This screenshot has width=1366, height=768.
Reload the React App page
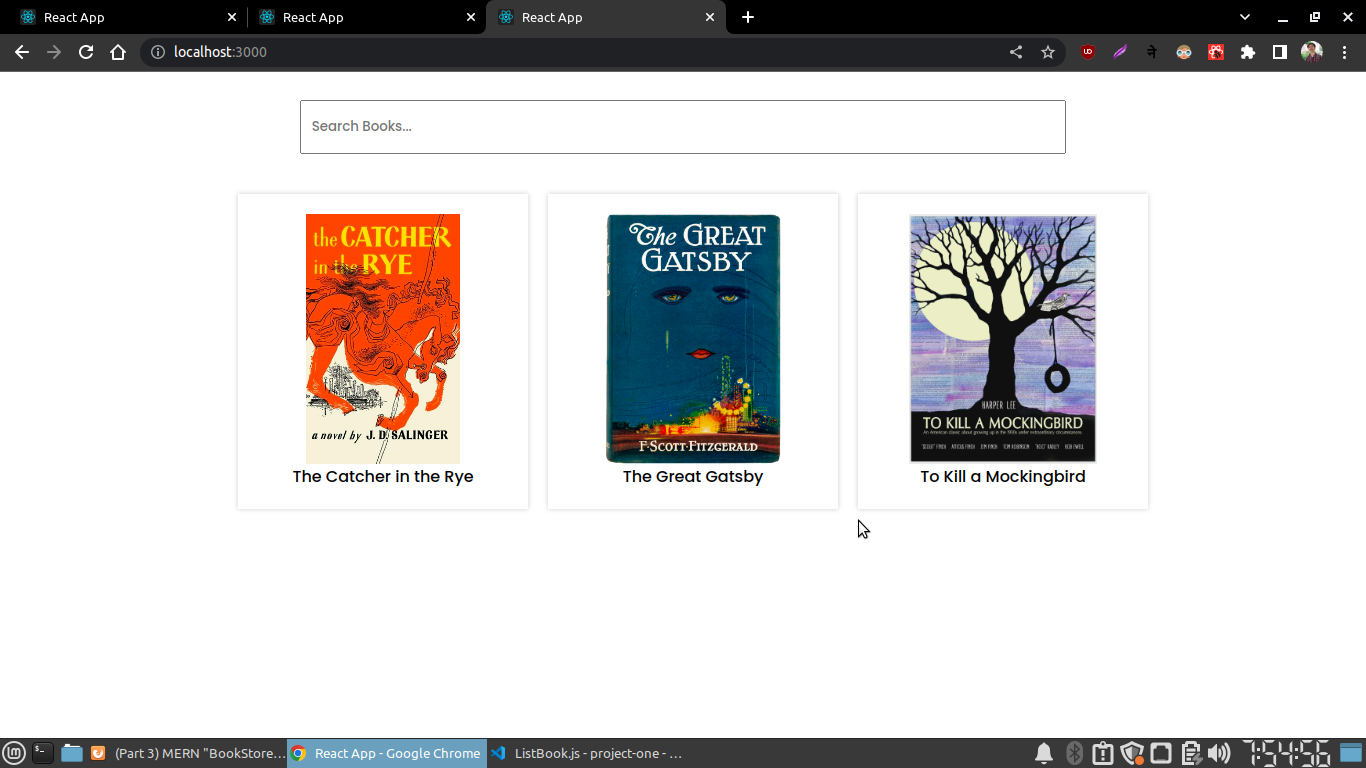point(85,52)
